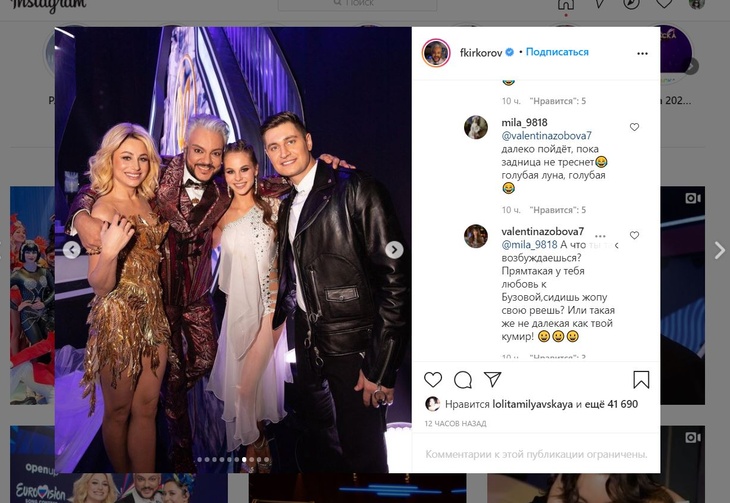Viewport: 730px width, 503px height.
Task: Show previous photo in carousel
Action: 71,250
